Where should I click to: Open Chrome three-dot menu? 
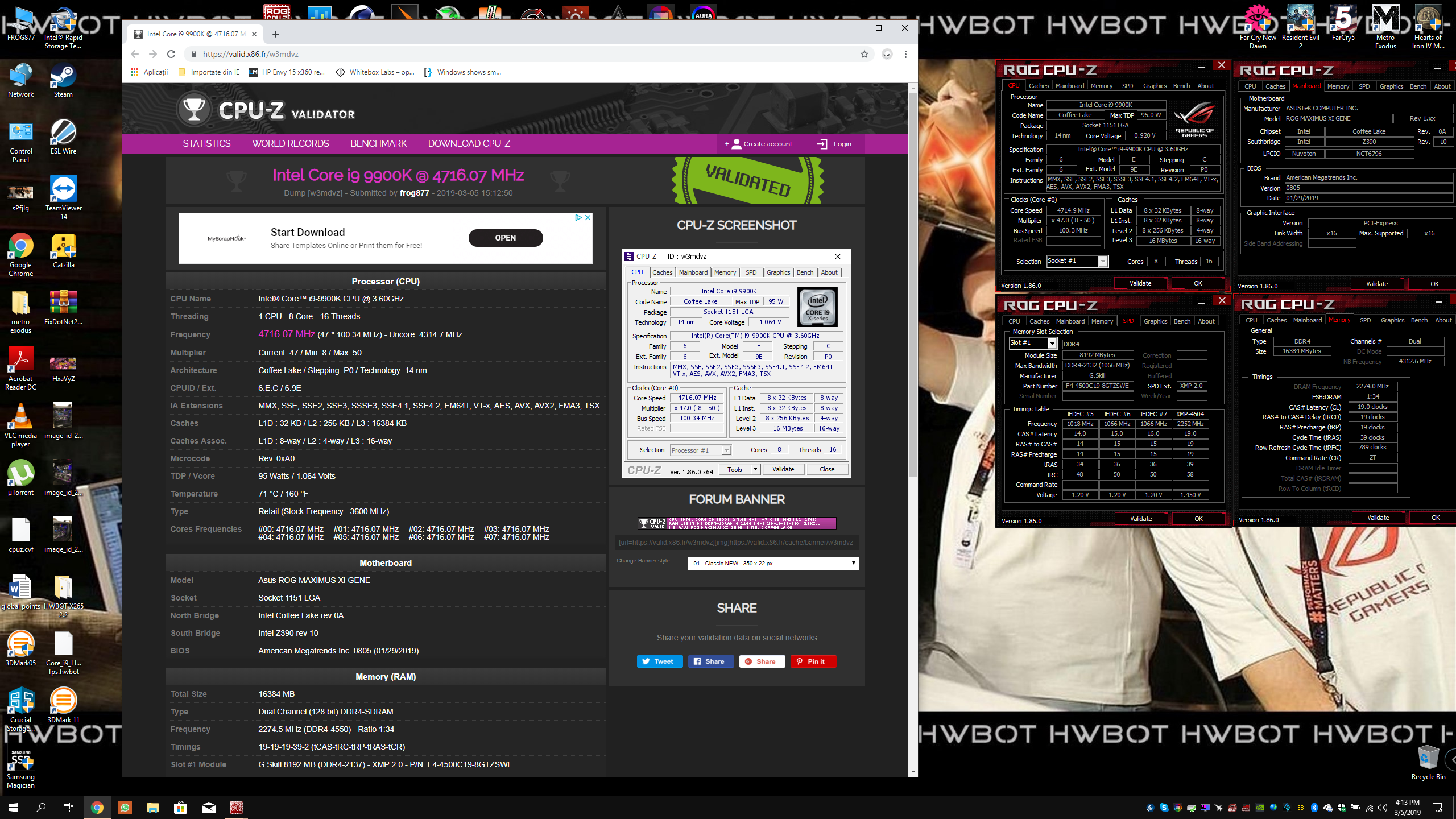[x=905, y=54]
